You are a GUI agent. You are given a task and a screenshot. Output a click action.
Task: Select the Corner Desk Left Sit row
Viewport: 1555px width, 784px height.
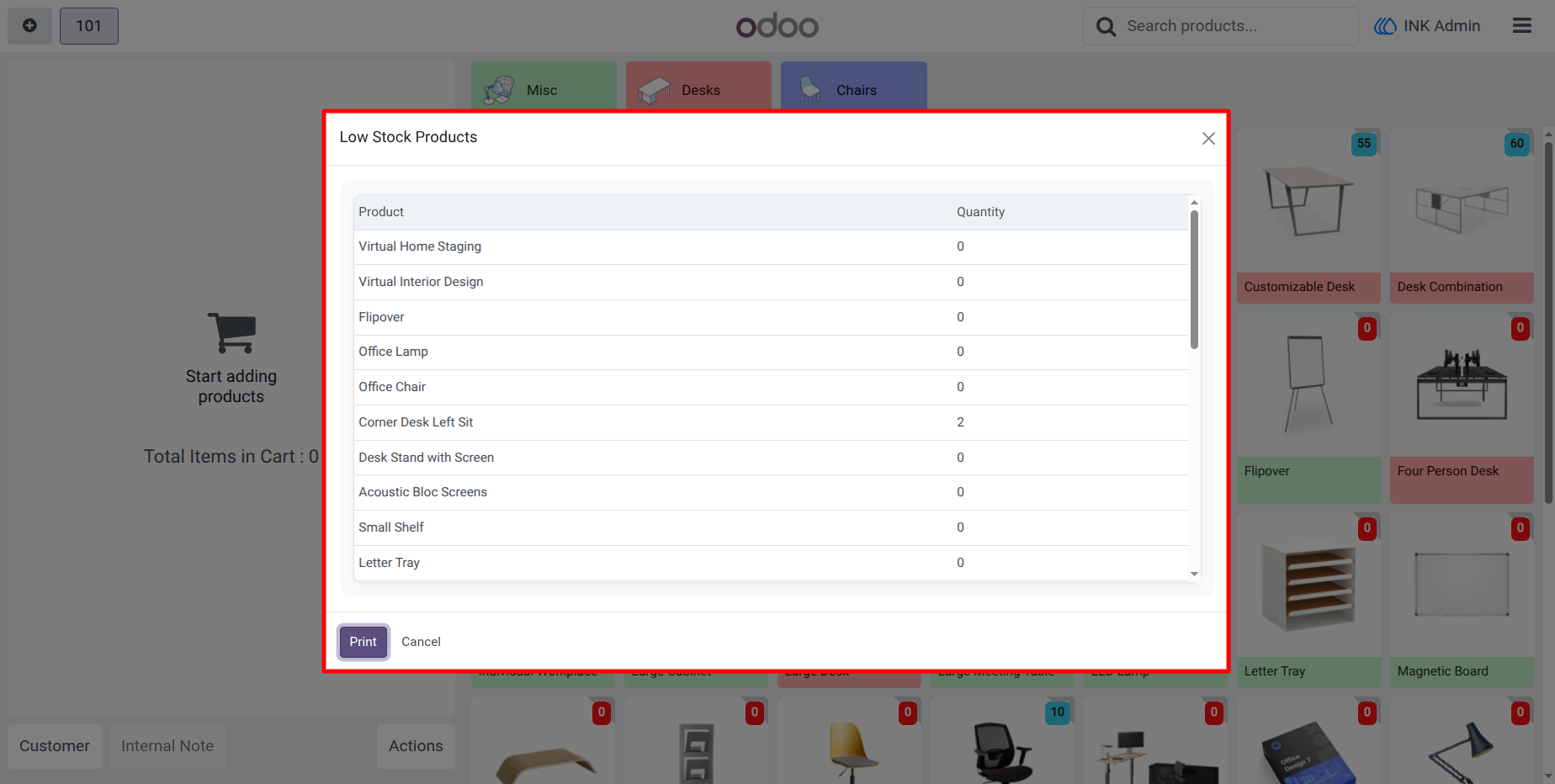771,422
